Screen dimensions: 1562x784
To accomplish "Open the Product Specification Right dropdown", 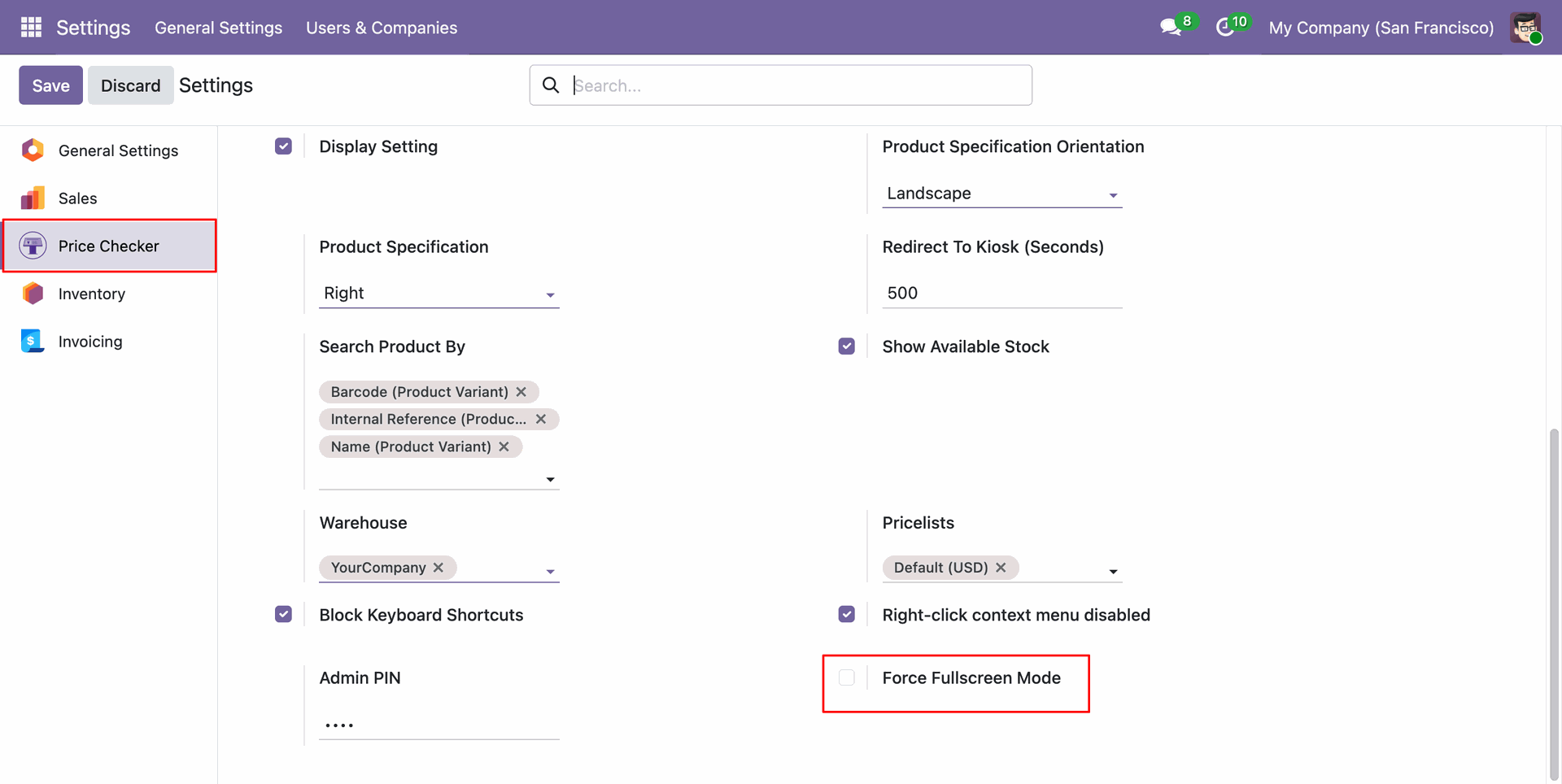I will 439,294.
